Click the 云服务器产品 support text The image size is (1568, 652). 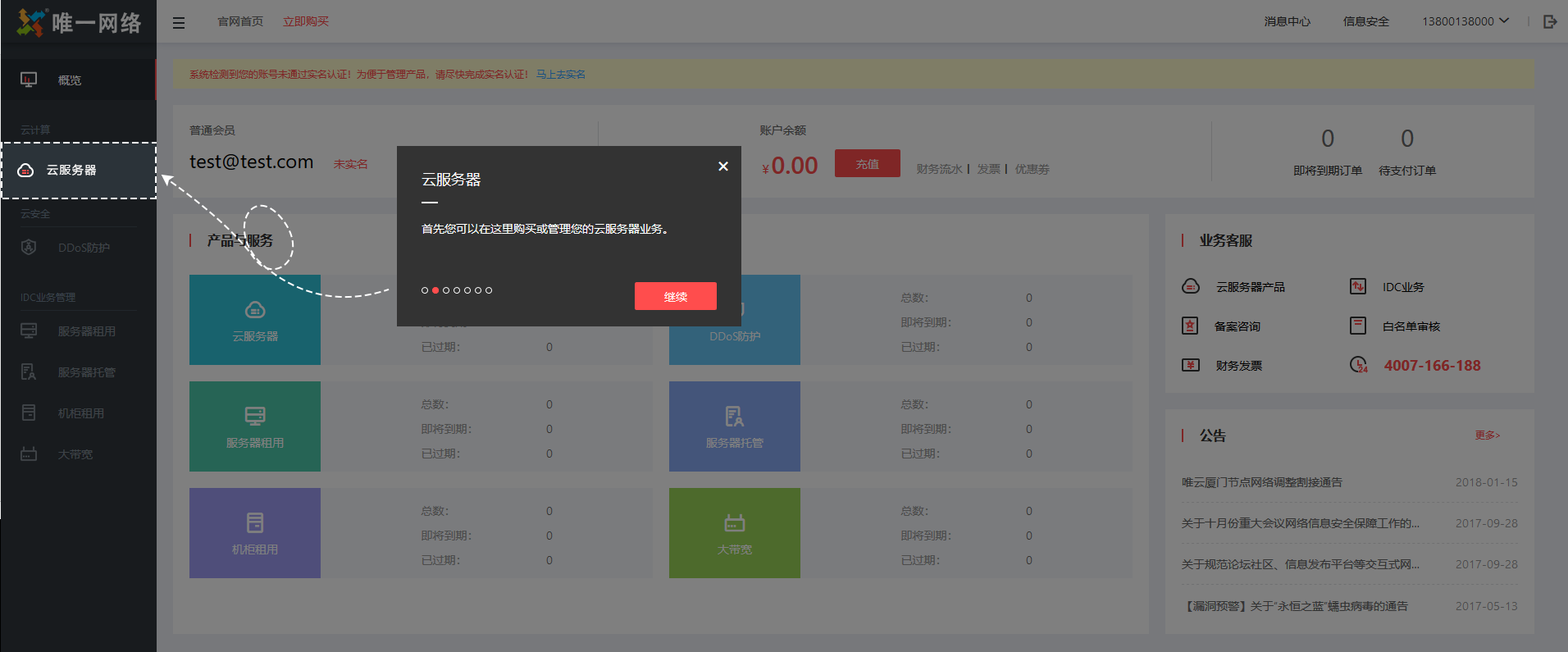(1250, 287)
